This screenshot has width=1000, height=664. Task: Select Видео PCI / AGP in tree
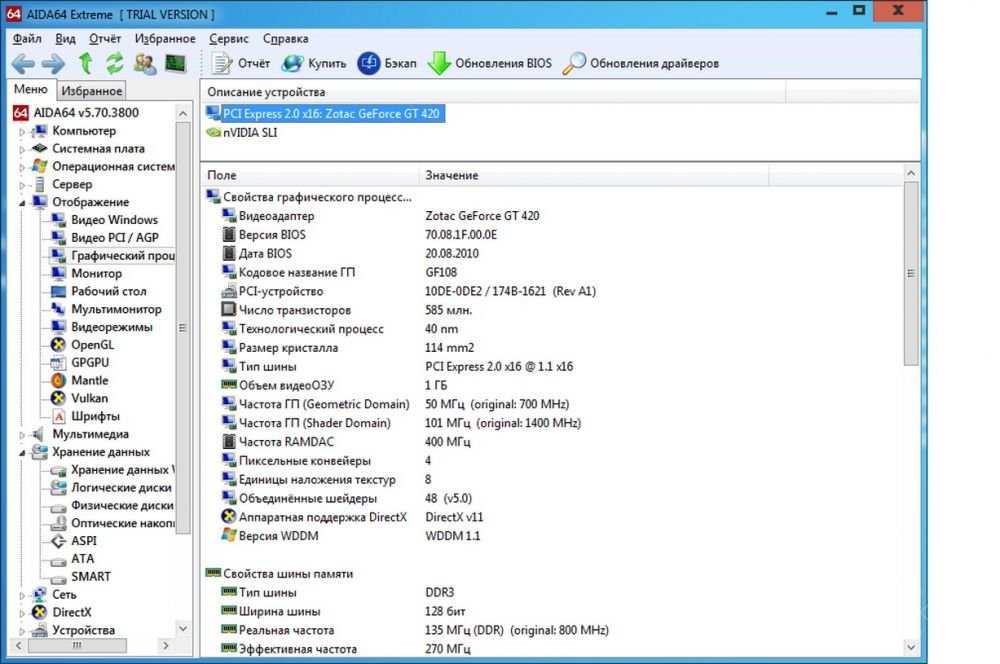coord(105,237)
